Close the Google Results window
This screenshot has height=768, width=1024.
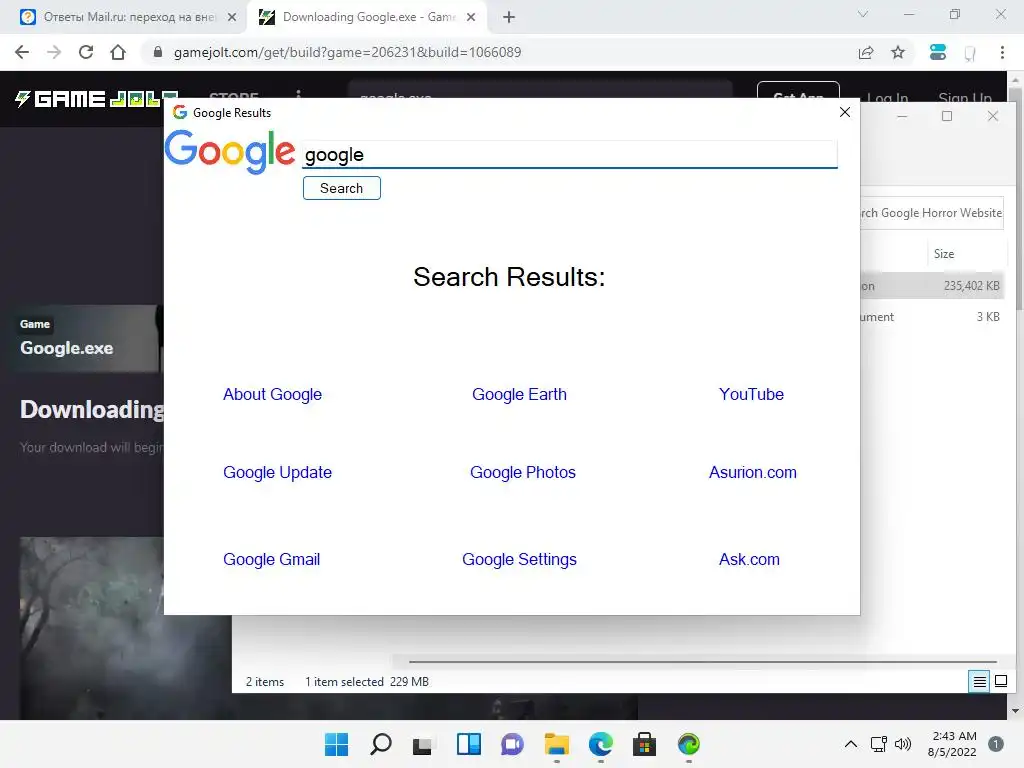[x=844, y=112]
